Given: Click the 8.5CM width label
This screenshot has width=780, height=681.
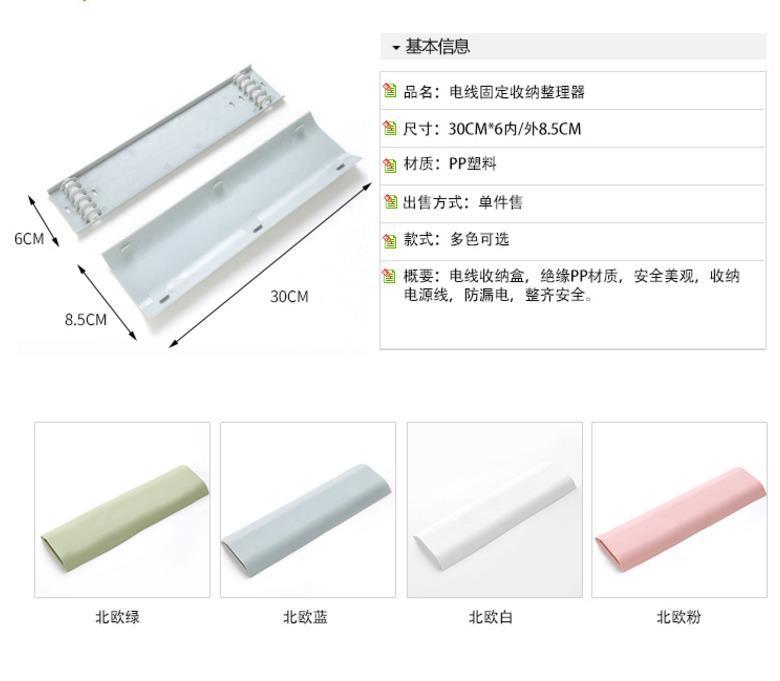Looking at the screenshot, I should (x=86, y=319).
